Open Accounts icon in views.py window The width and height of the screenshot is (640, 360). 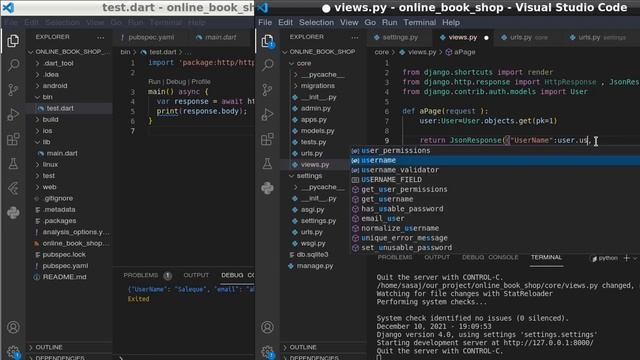click(267, 327)
